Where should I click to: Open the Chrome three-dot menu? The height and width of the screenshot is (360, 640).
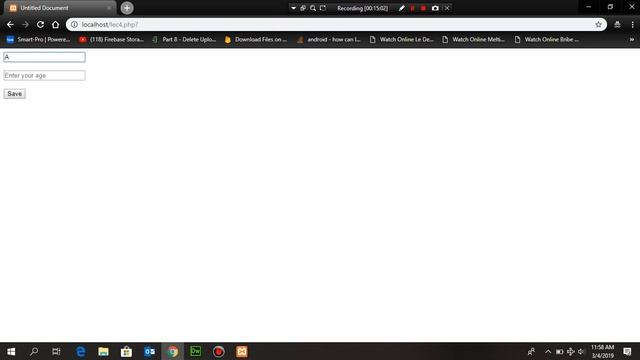pyautogui.click(x=632, y=24)
